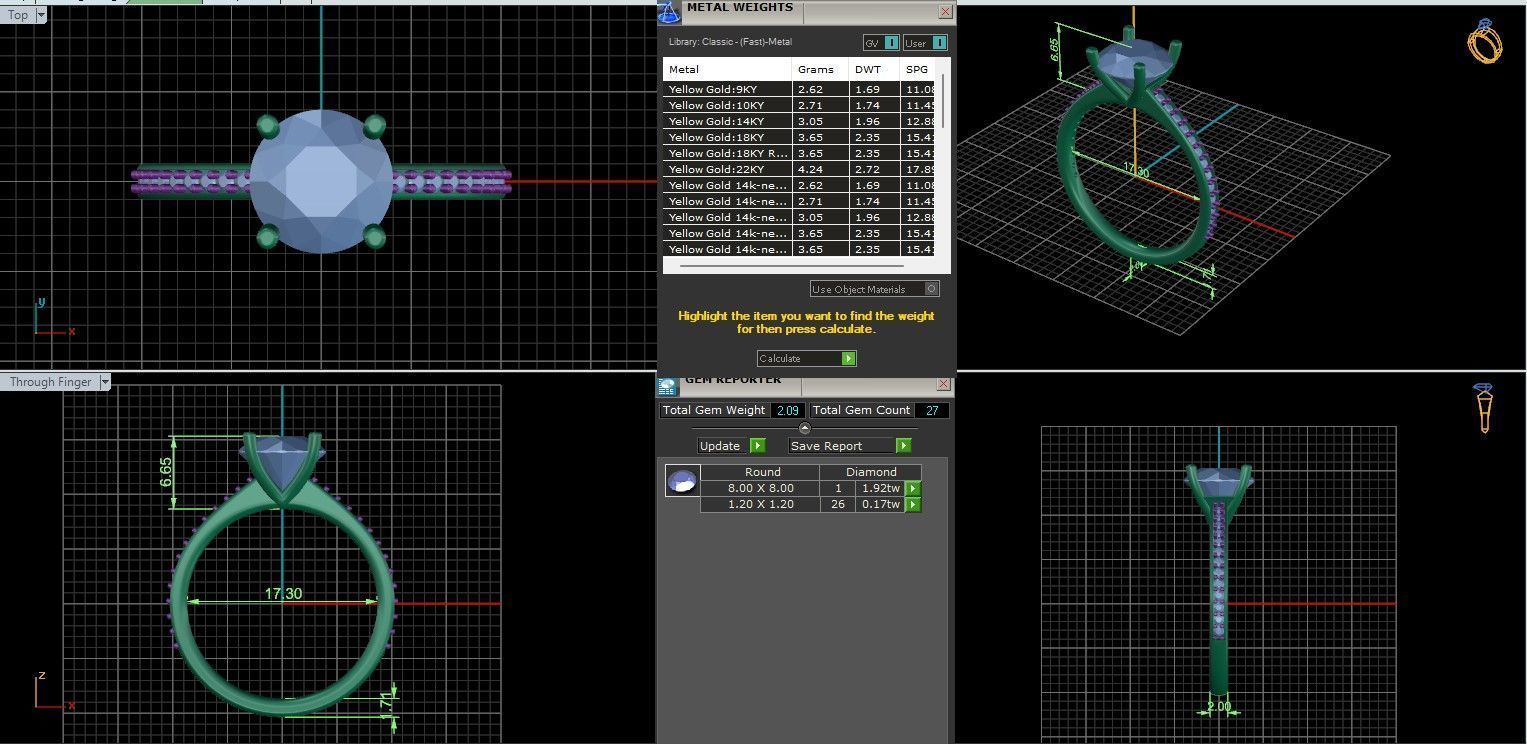Click the 4.24 grams cell
This screenshot has width=1527, height=744.
820,170
